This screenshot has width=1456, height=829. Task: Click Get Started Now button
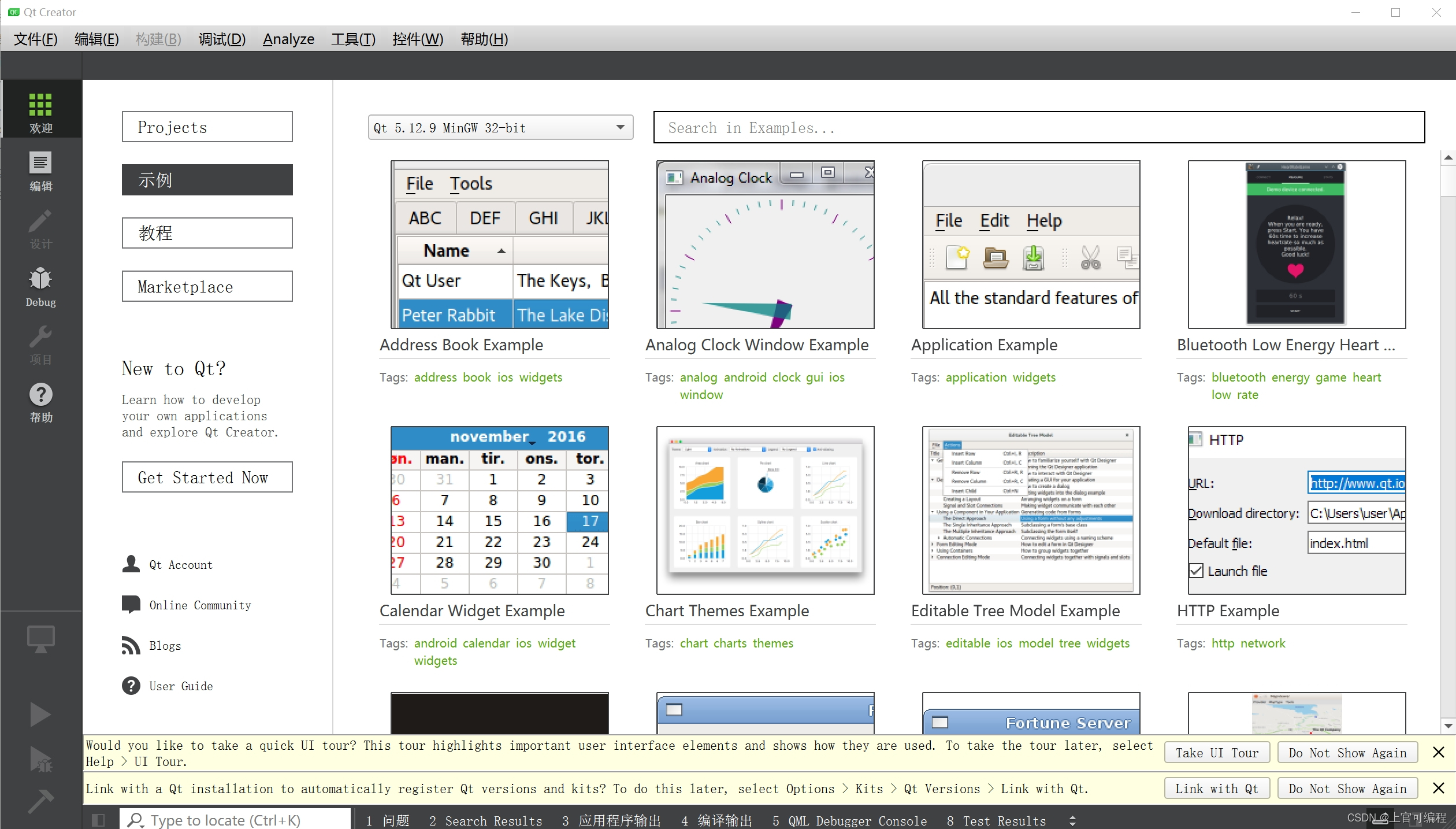pyautogui.click(x=207, y=477)
